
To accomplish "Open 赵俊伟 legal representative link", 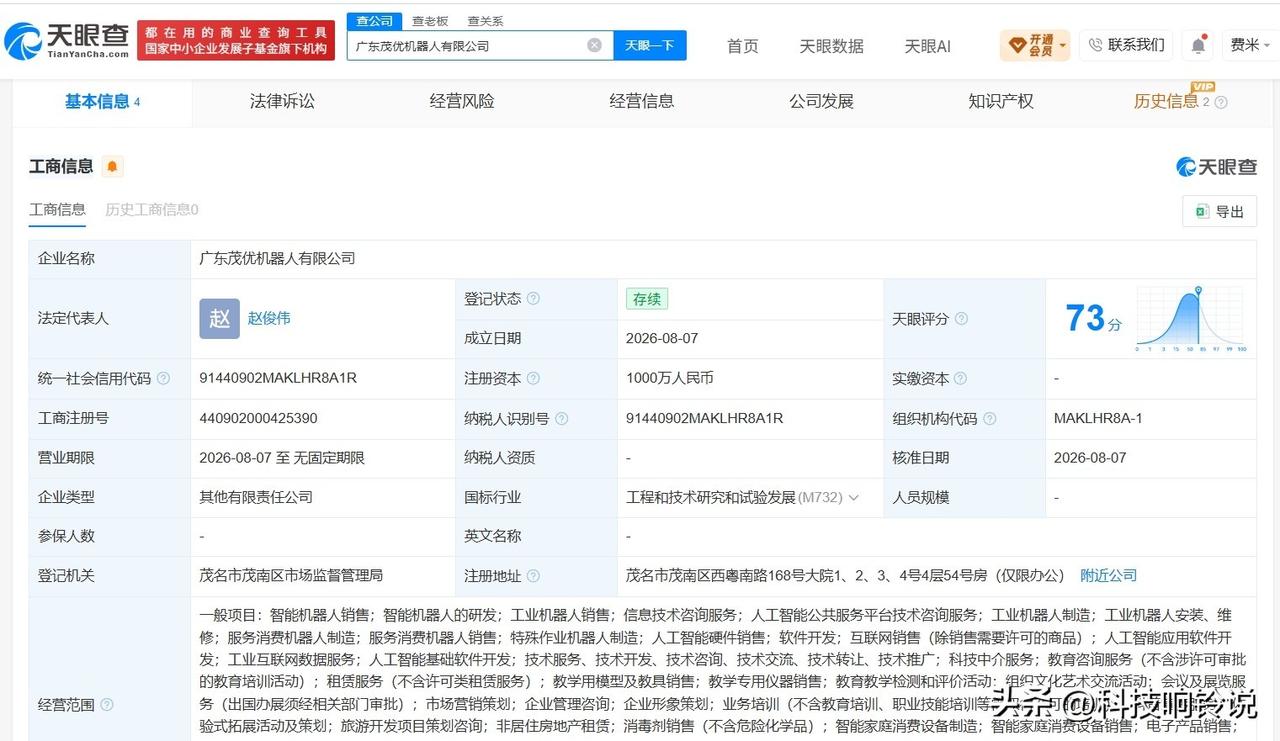I will [269, 318].
